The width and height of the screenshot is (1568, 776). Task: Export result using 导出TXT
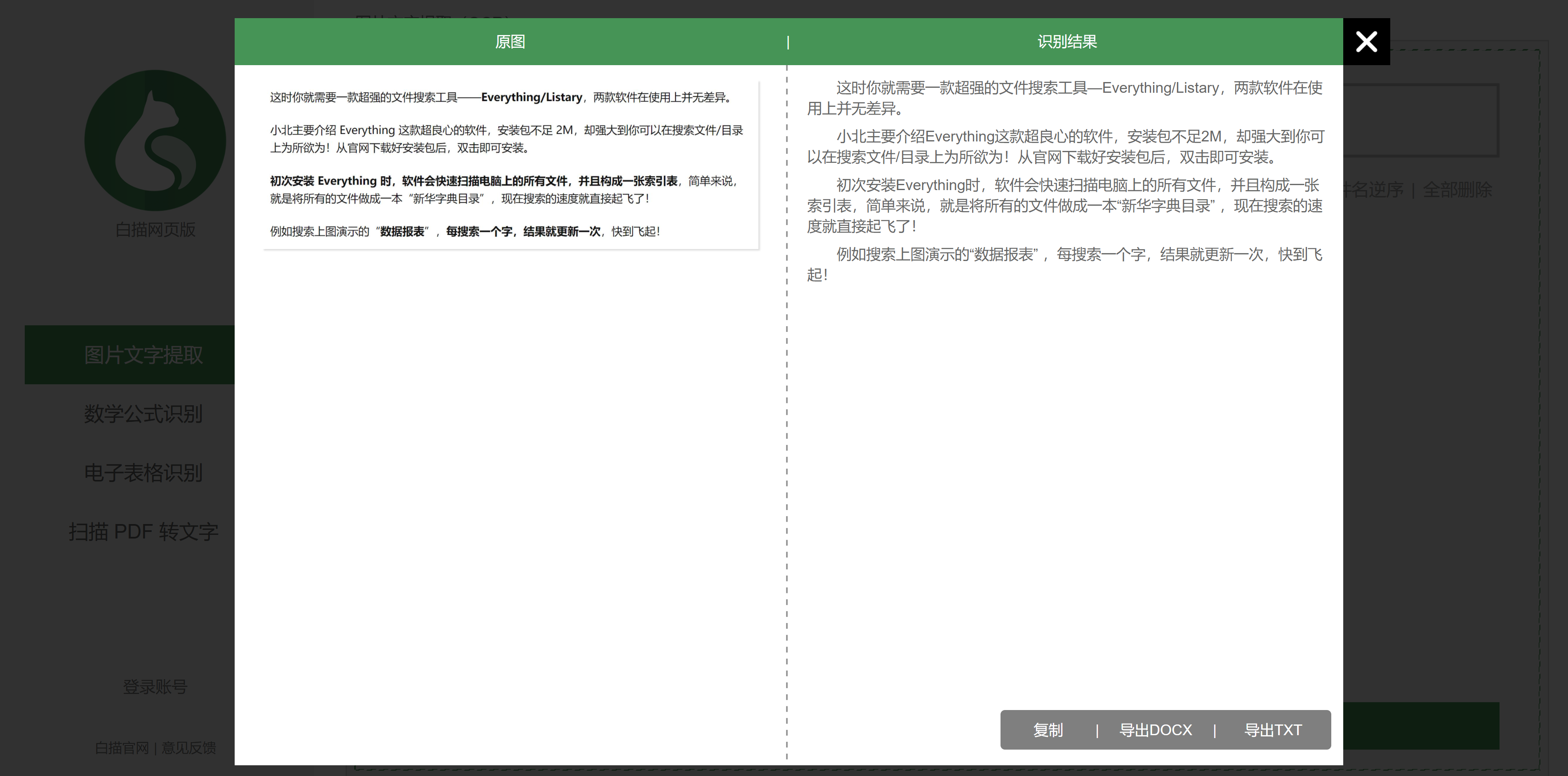click(1273, 730)
